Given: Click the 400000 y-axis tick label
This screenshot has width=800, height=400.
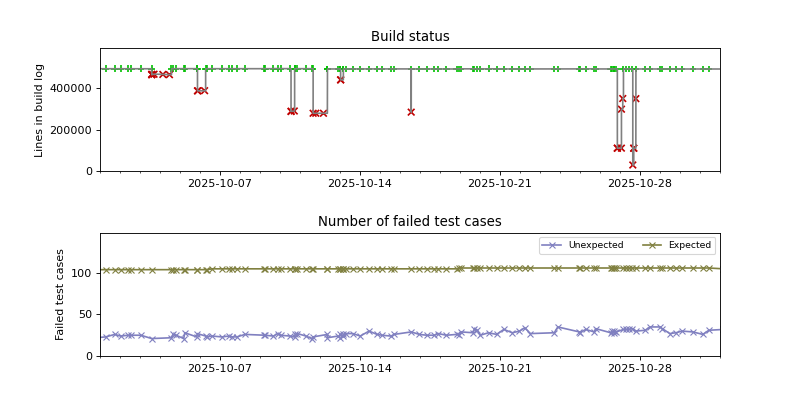Looking at the screenshot, I should click(72, 88).
